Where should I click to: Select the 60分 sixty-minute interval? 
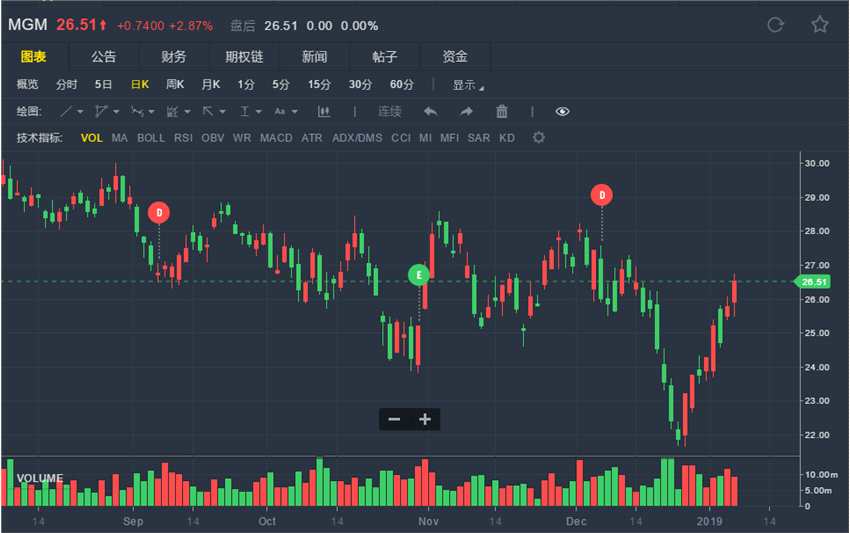[402, 84]
